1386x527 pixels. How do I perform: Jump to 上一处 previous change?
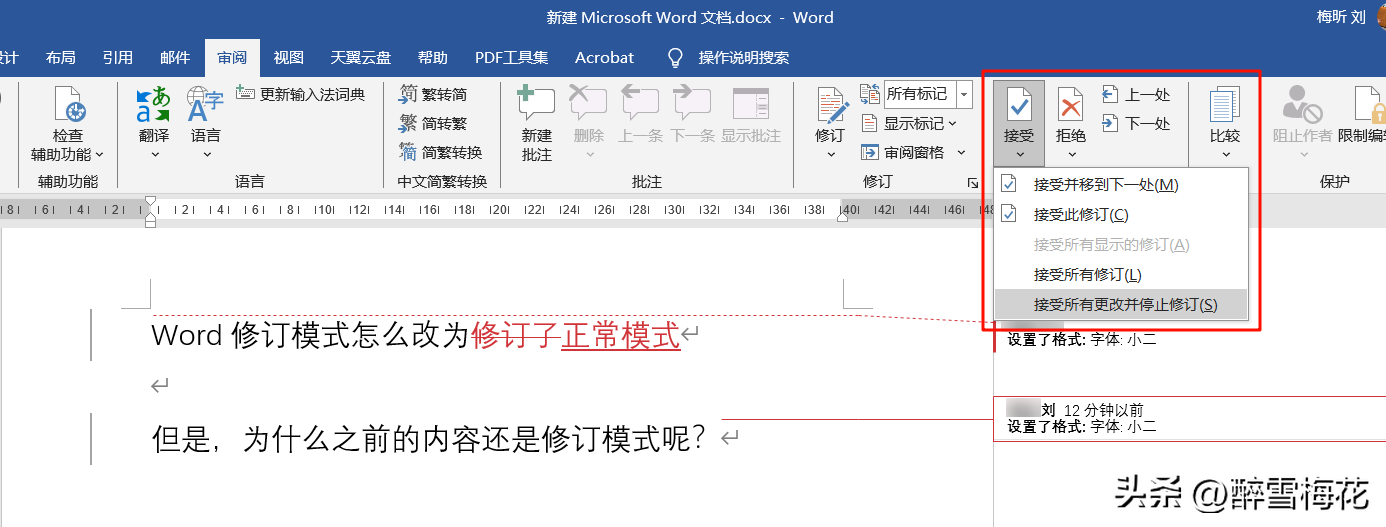pyautogui.click(x=1136, y=94)
